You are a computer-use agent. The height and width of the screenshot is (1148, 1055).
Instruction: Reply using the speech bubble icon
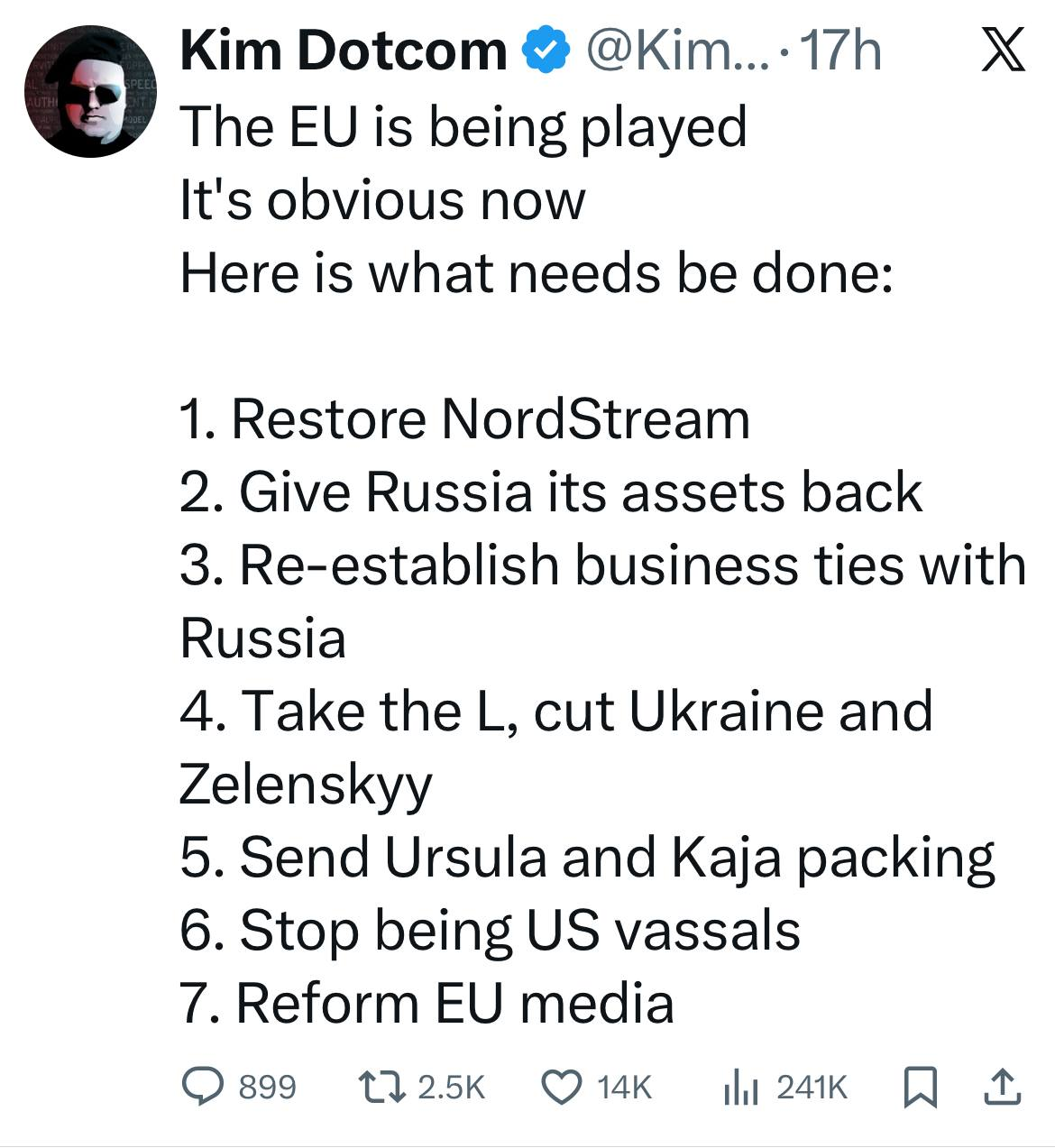click(x=204, y=1087)
